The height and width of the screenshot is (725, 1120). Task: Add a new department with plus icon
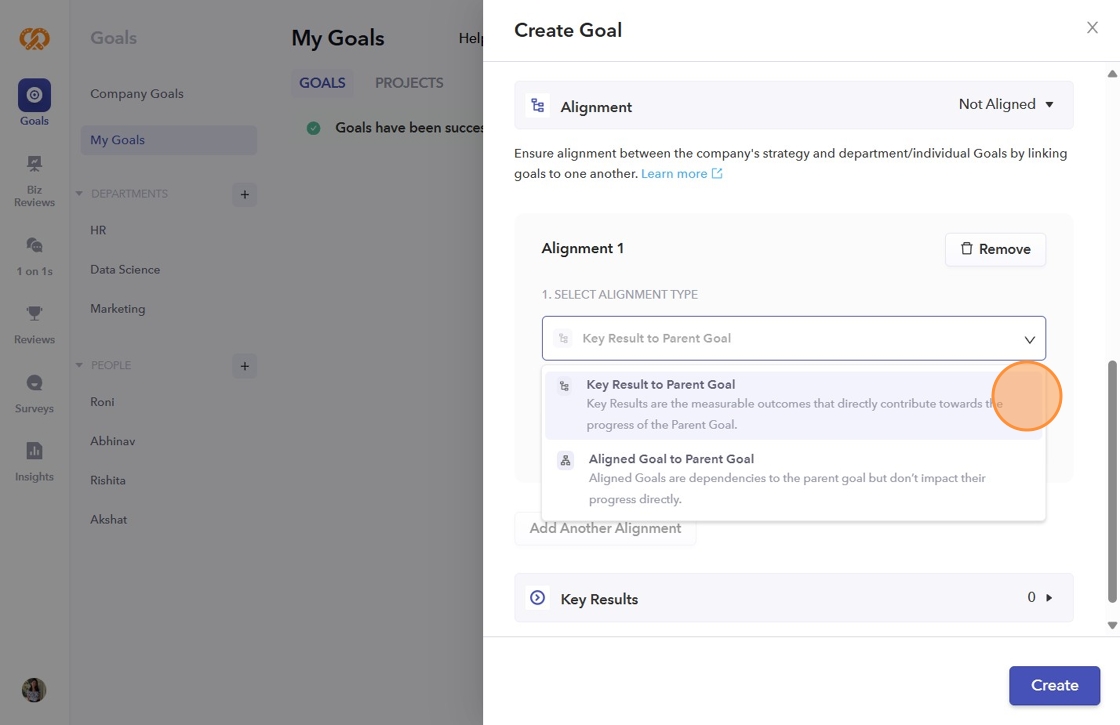pyautogui.click(x=244, y=194)
